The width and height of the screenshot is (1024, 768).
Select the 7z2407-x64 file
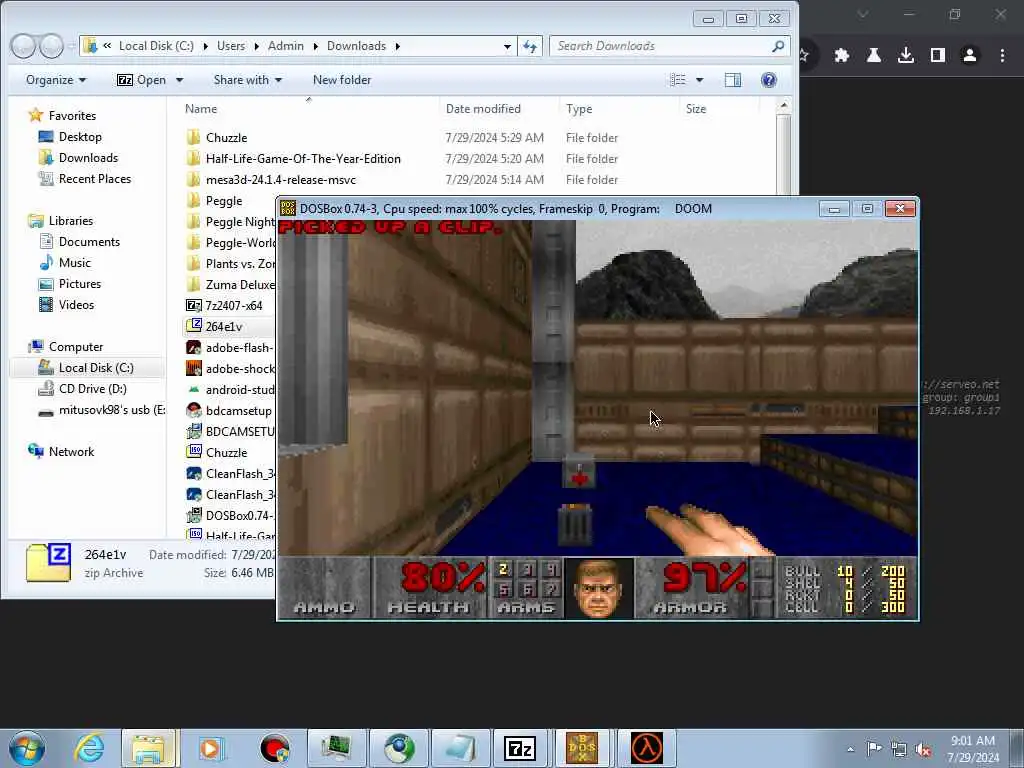[x=224, y=305]
